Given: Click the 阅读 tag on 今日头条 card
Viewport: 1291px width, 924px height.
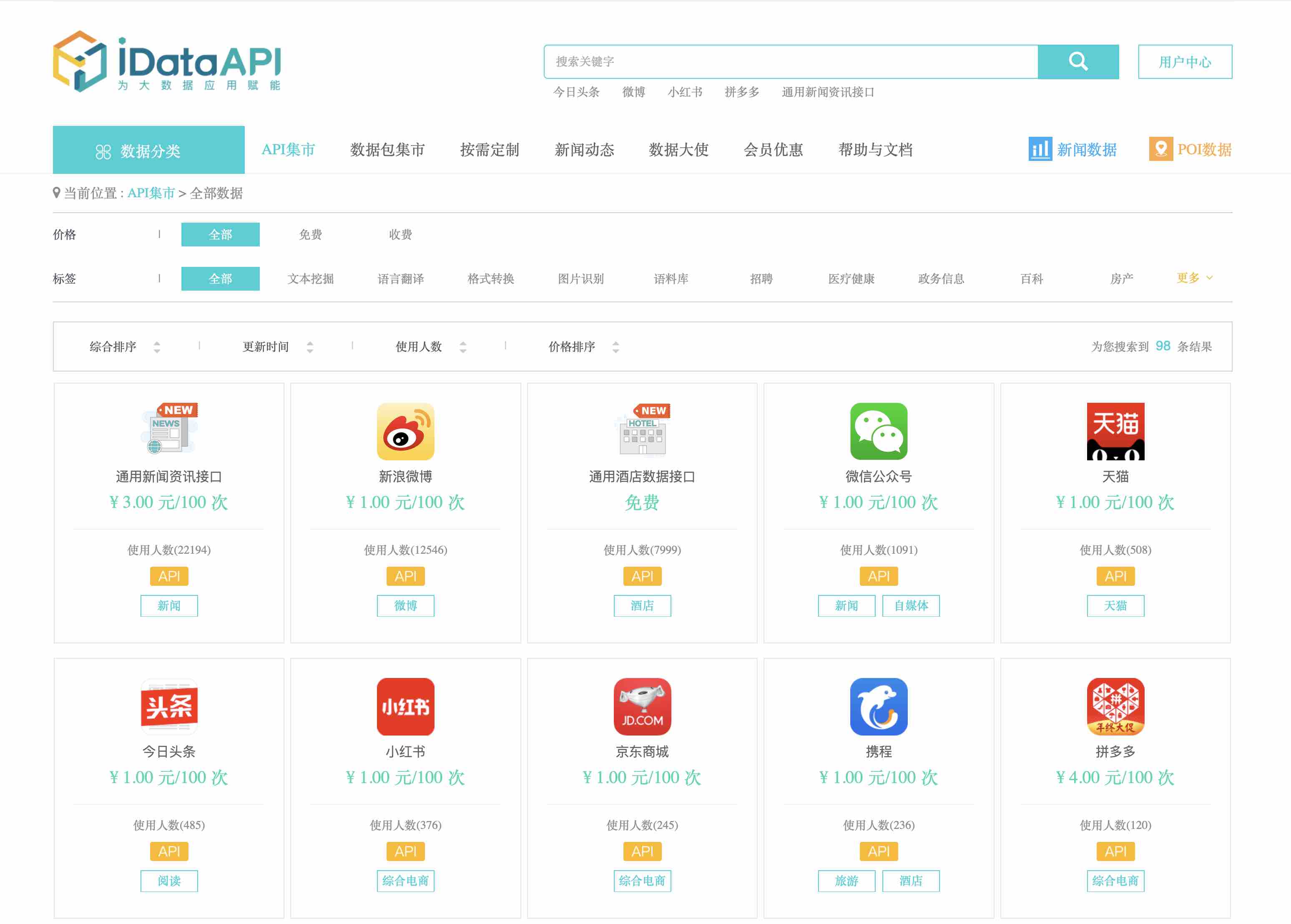Looking at the screenshot, I should [169, 881].
